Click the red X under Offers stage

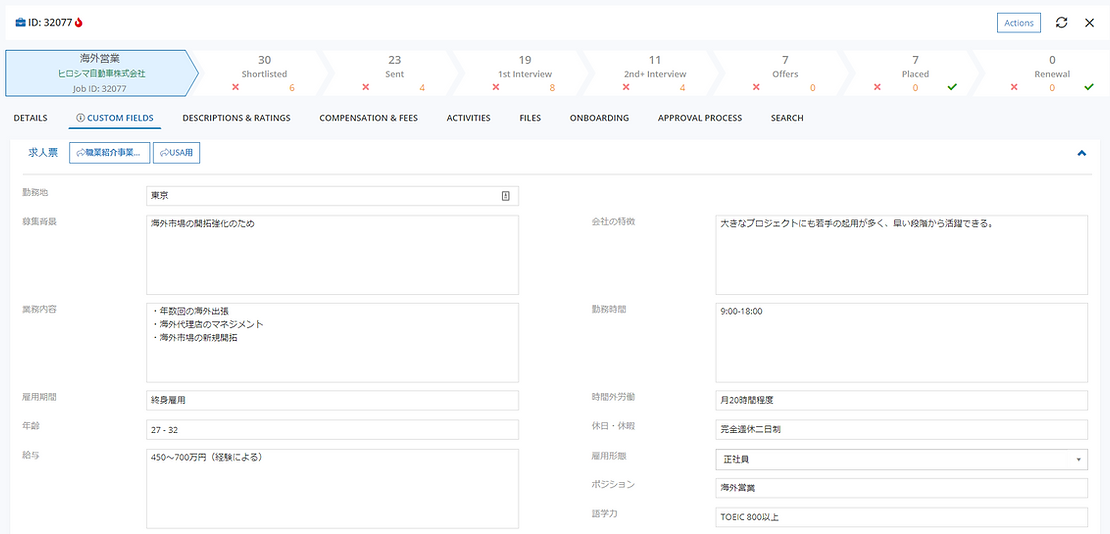pos(756,87)
